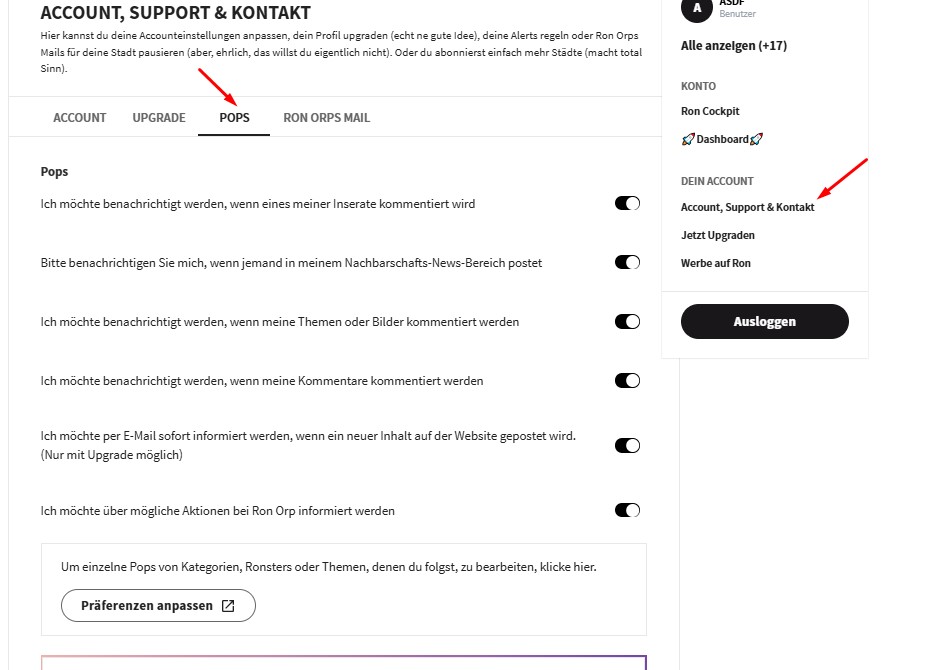Click the Ausloggen button
This screenshot has width=934, height=670.
[x=765, y=322]
